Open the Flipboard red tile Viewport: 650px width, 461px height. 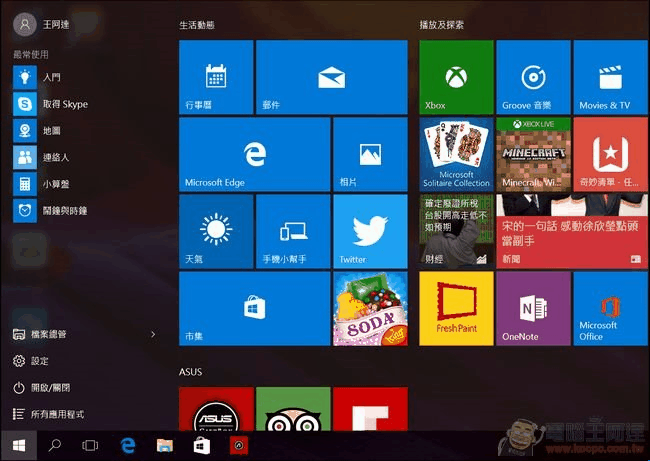370,409
